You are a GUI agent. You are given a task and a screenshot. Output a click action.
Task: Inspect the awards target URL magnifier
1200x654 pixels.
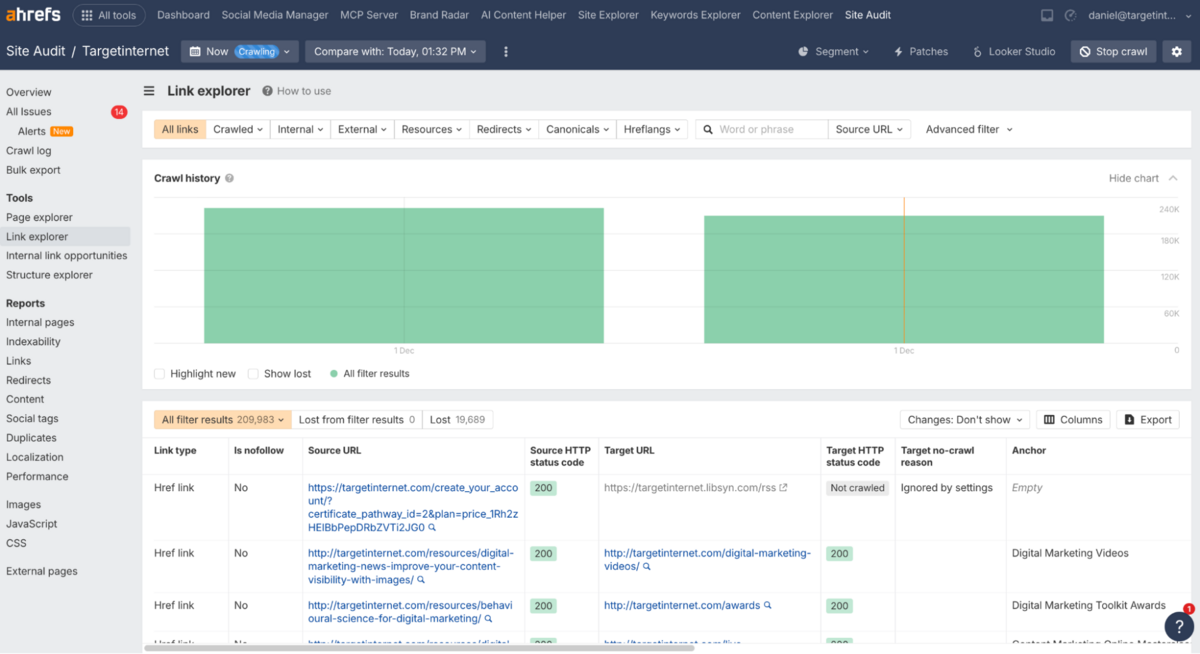(768, 605)
